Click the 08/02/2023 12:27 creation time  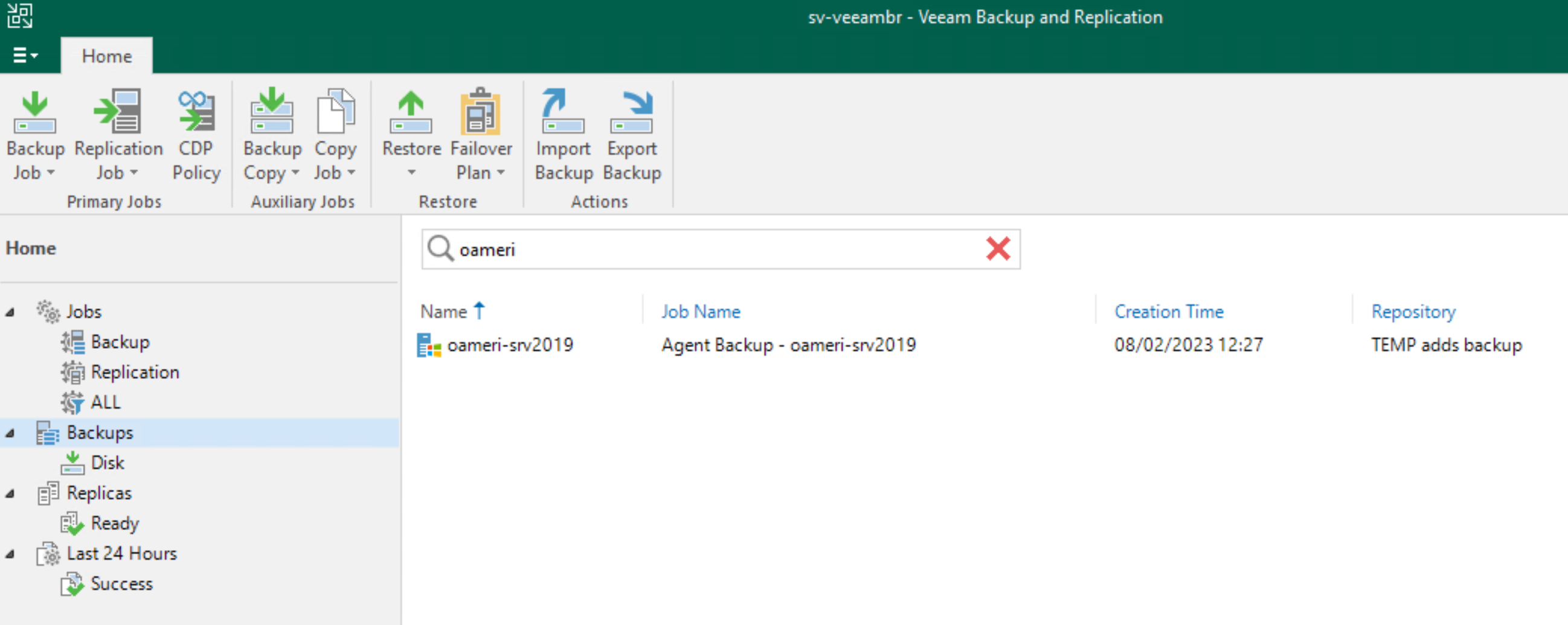pos(1189,345)
